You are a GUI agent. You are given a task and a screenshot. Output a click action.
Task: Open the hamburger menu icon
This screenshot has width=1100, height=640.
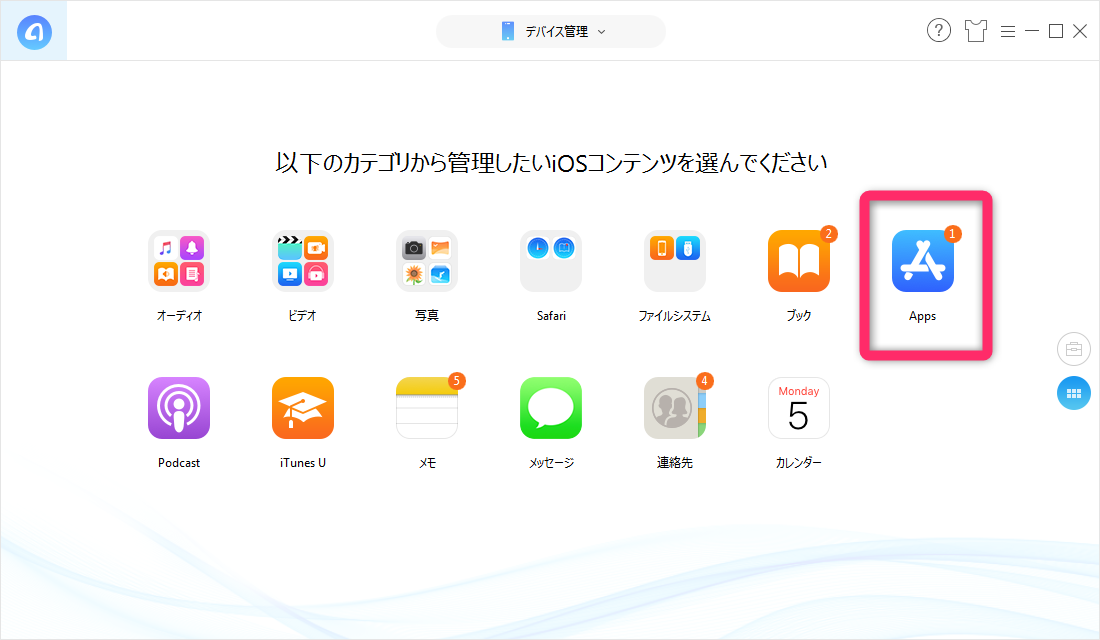pyautogui.click(x=1008, y=32)
